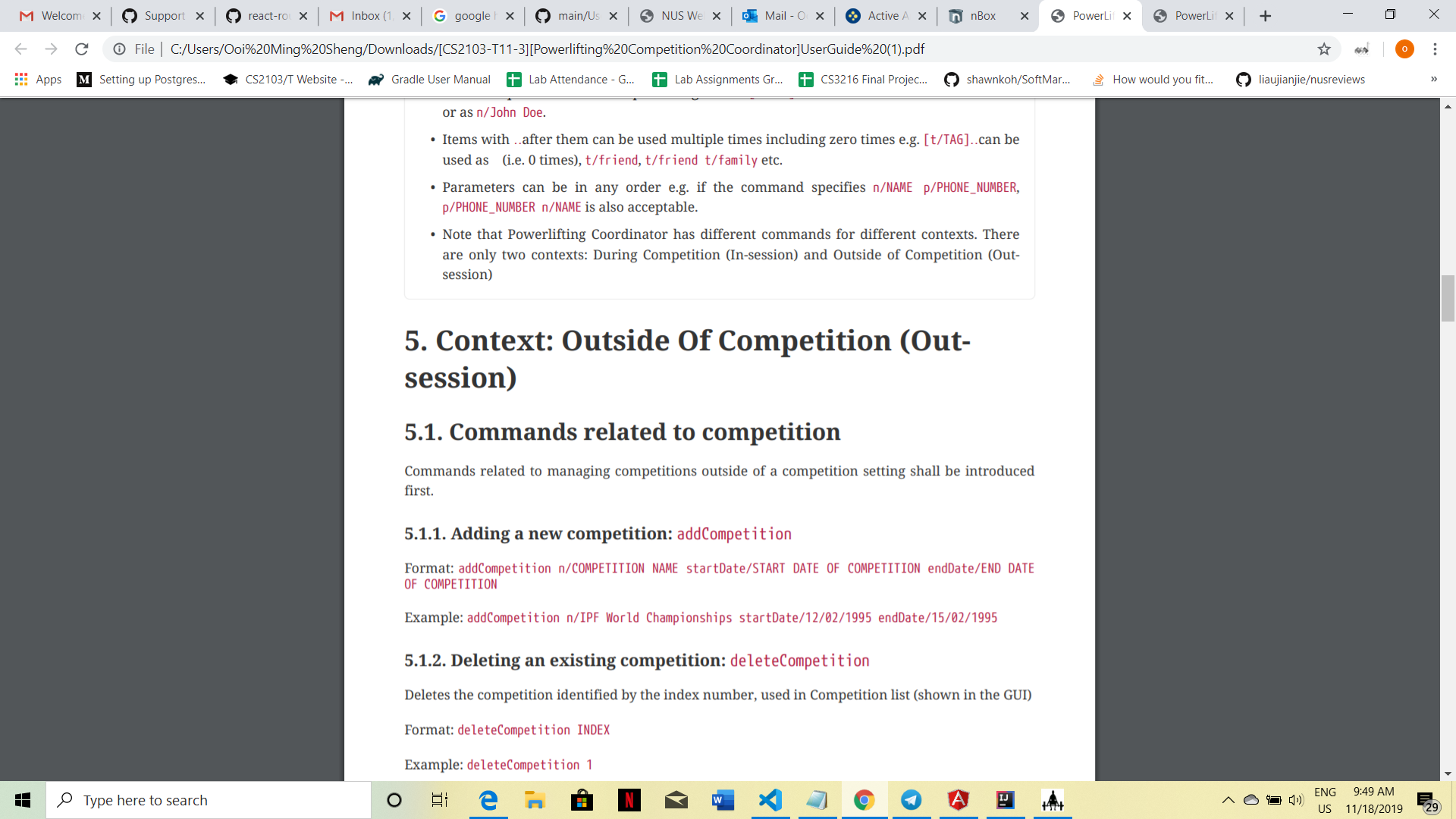Open Telegram from the taskbar

click(x=911, y=800)
